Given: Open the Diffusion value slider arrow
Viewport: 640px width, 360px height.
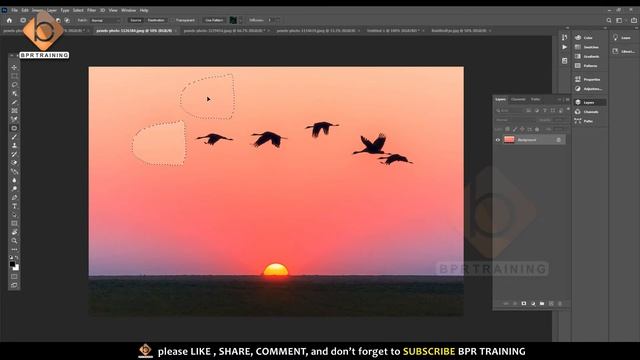Looking at the screenshot, I should click(x=278, y=20).
